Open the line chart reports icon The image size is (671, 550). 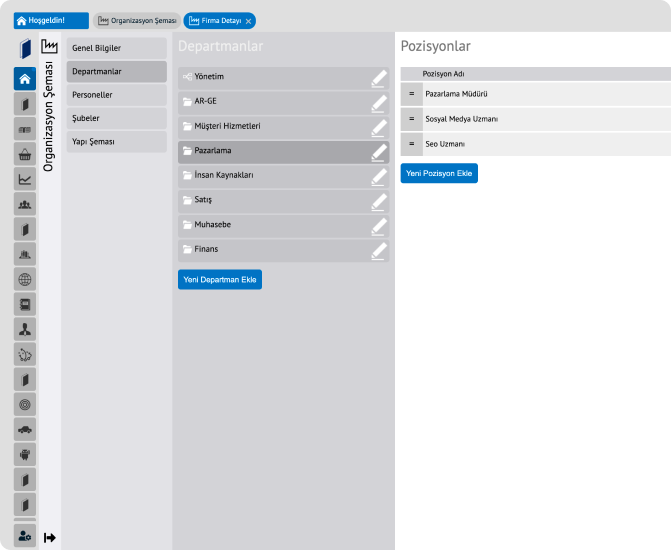pos(25,179)
